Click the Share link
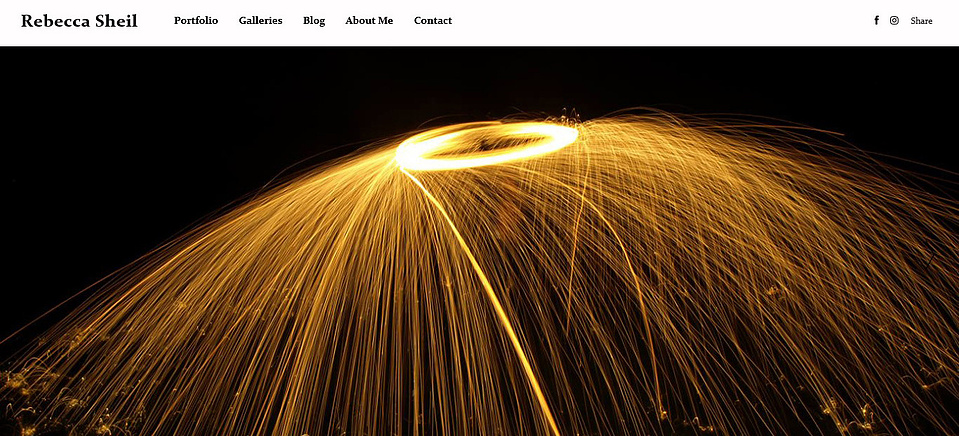 [921, 21]
